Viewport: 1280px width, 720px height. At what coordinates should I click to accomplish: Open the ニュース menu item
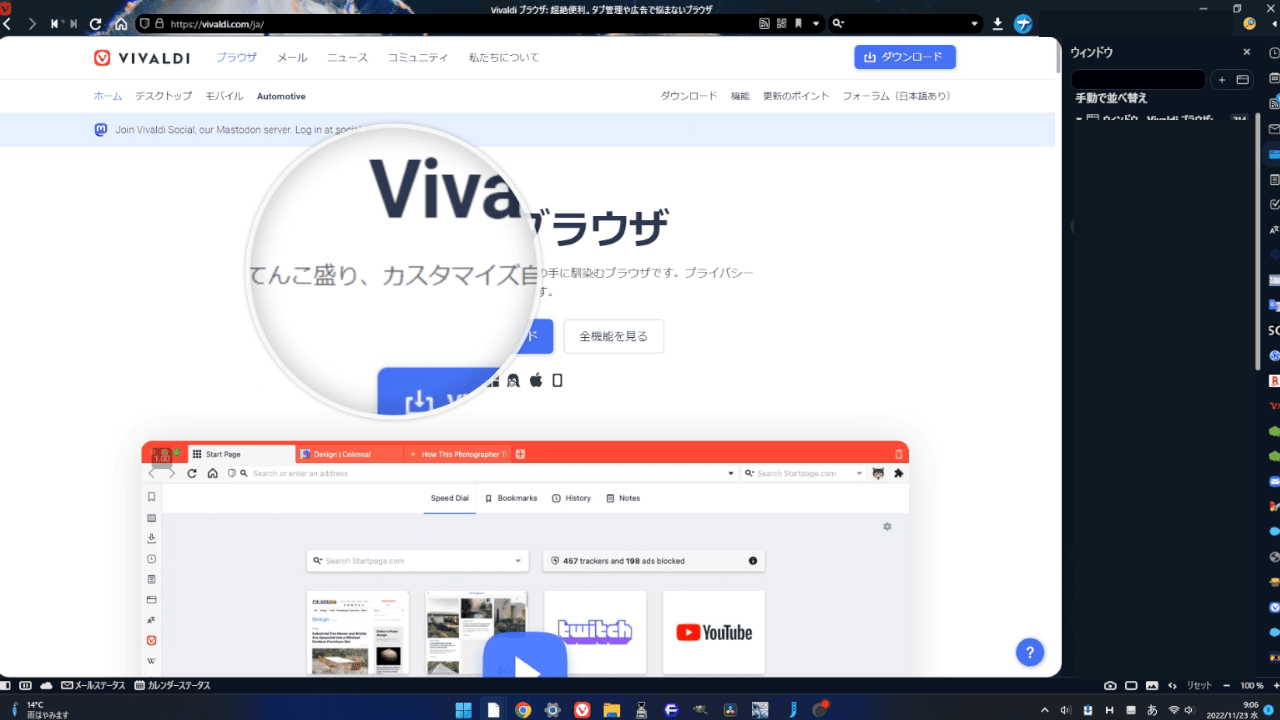click(x=348, y=57)
